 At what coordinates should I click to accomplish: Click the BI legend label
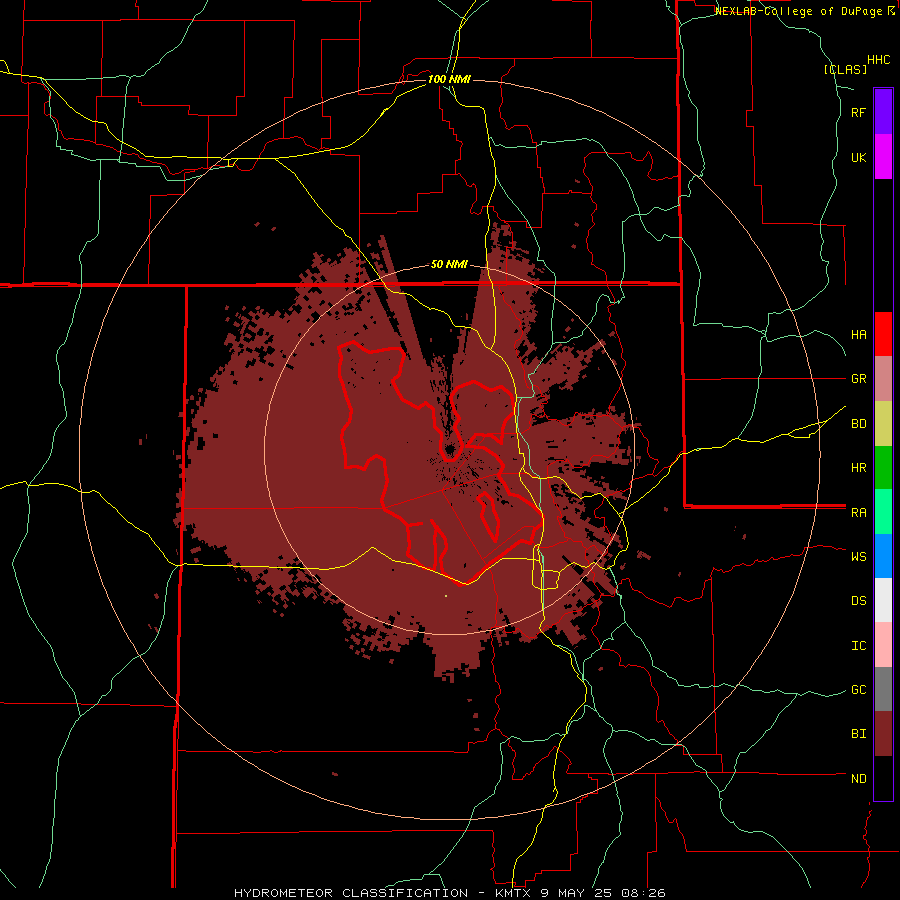858,734
